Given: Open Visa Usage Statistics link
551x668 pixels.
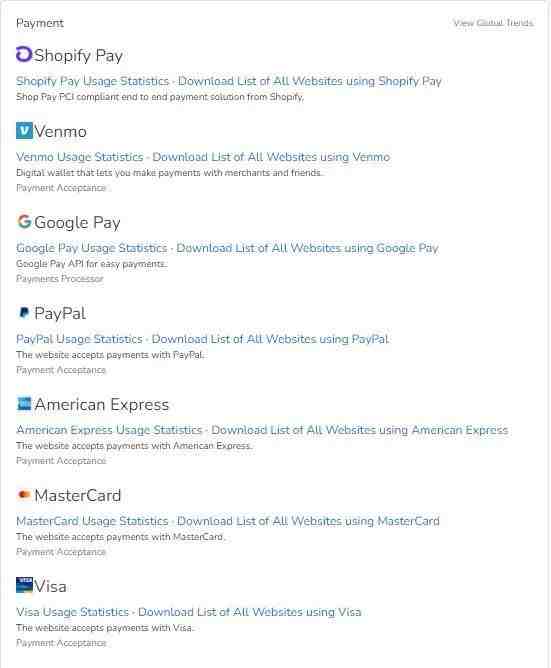Looking at the screenshot, I should pos(72,612).
